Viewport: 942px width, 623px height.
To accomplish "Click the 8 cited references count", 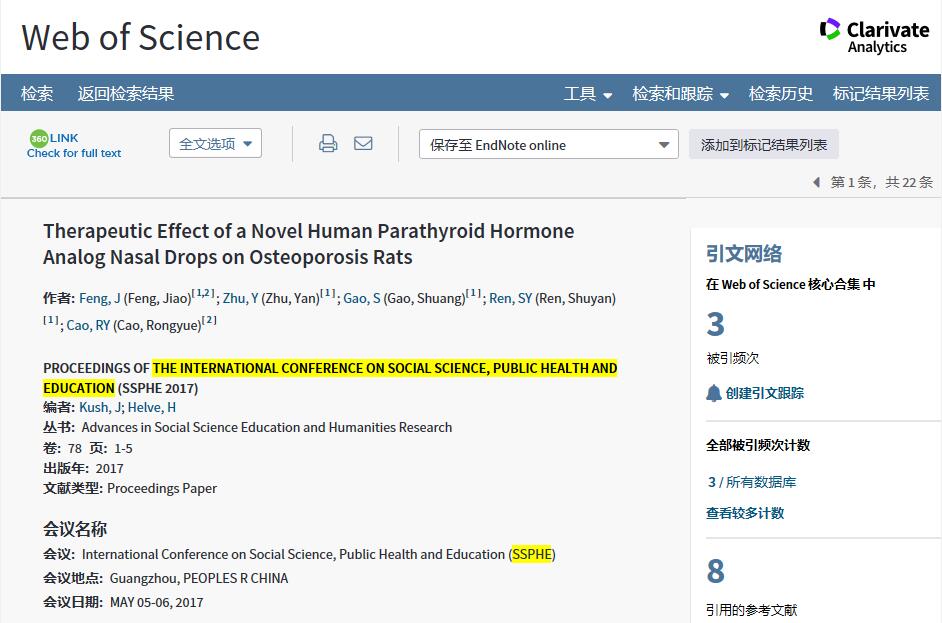I will click(x=716, y=571).
